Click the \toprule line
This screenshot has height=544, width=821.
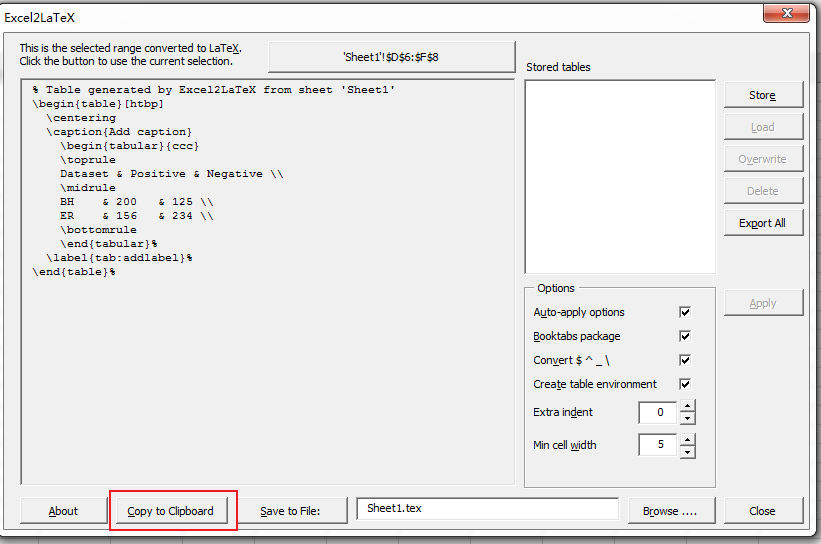[x=88, y=160]
